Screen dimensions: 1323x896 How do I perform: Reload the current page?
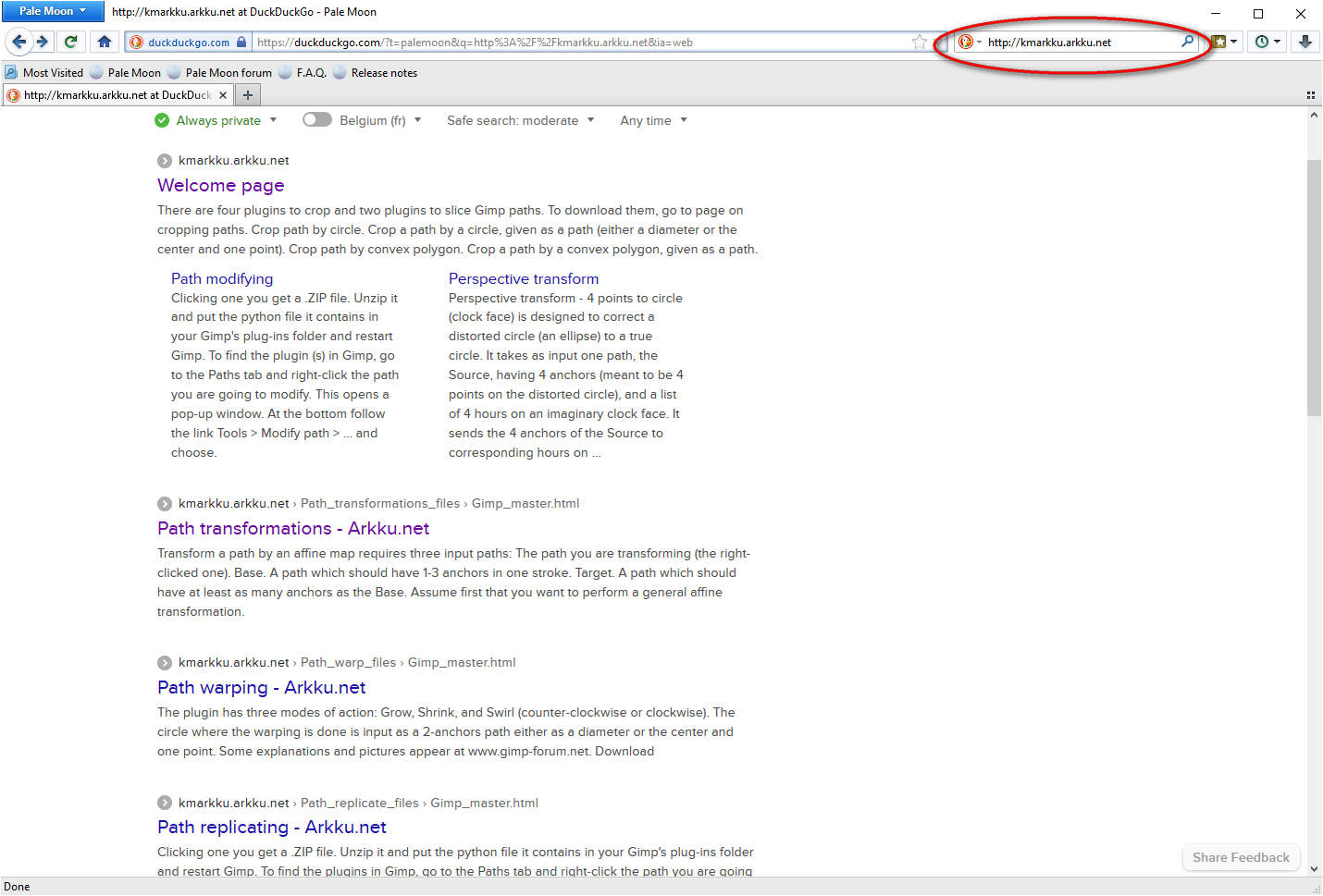tap(70, 42)
